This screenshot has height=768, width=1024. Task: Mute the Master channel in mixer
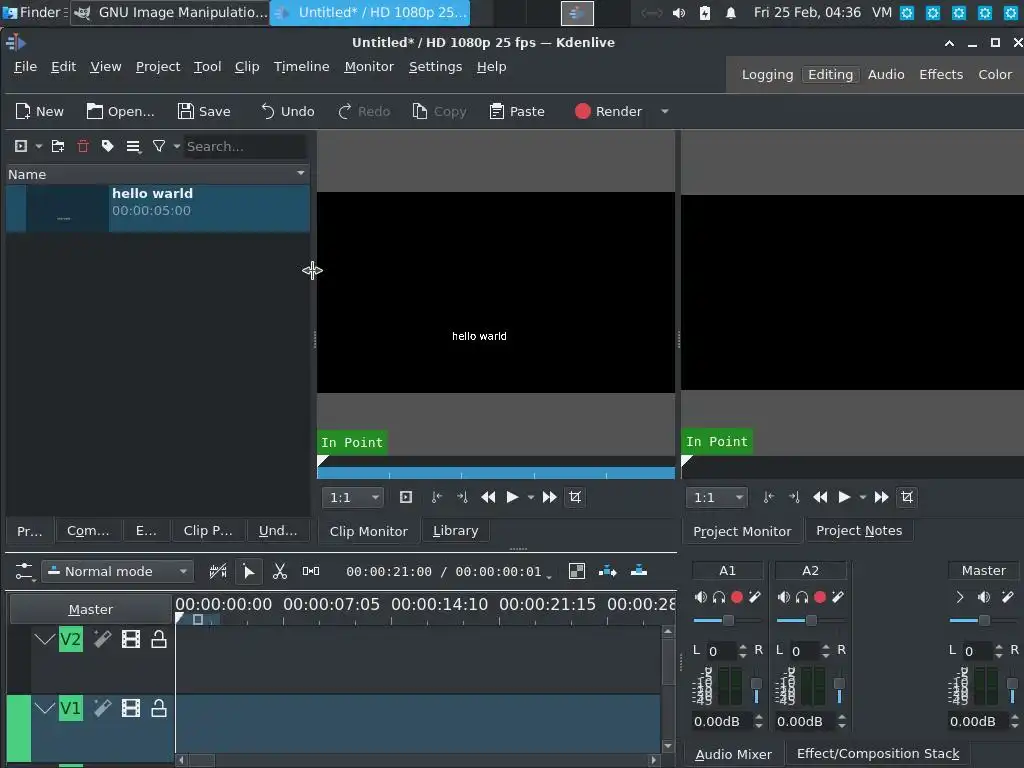[x=984, y=597]
